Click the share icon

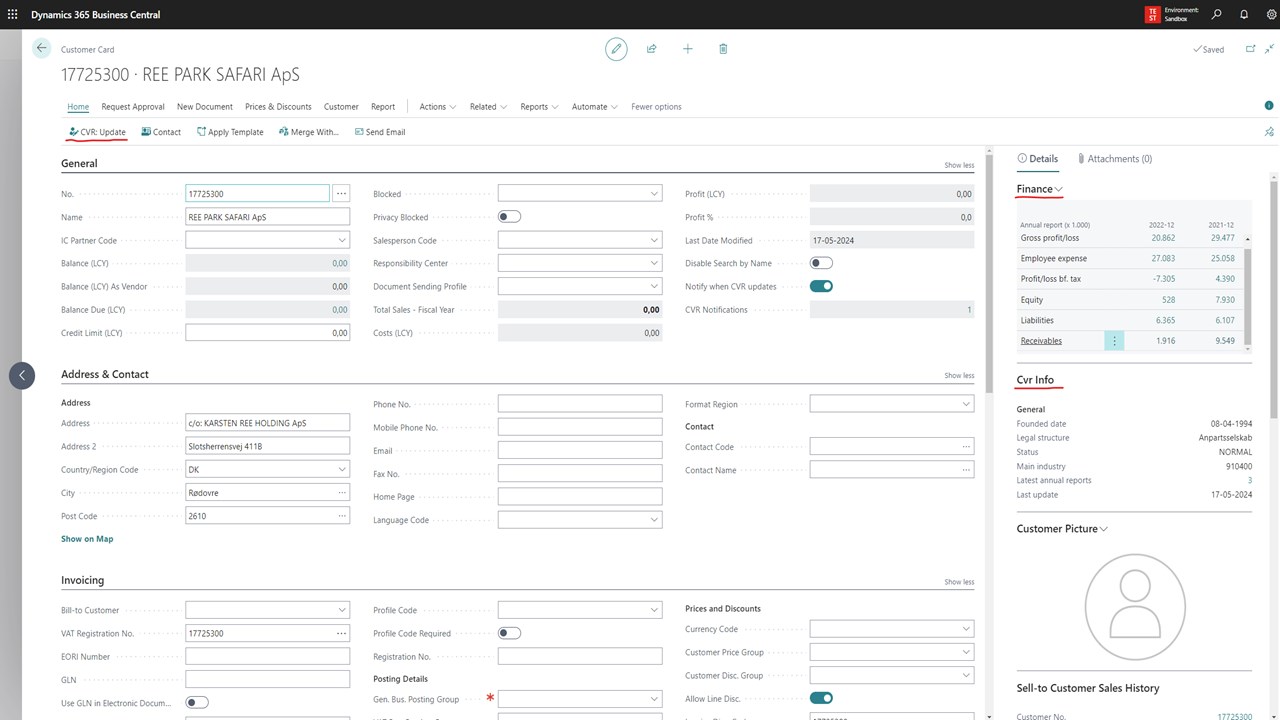click(652, 48)
